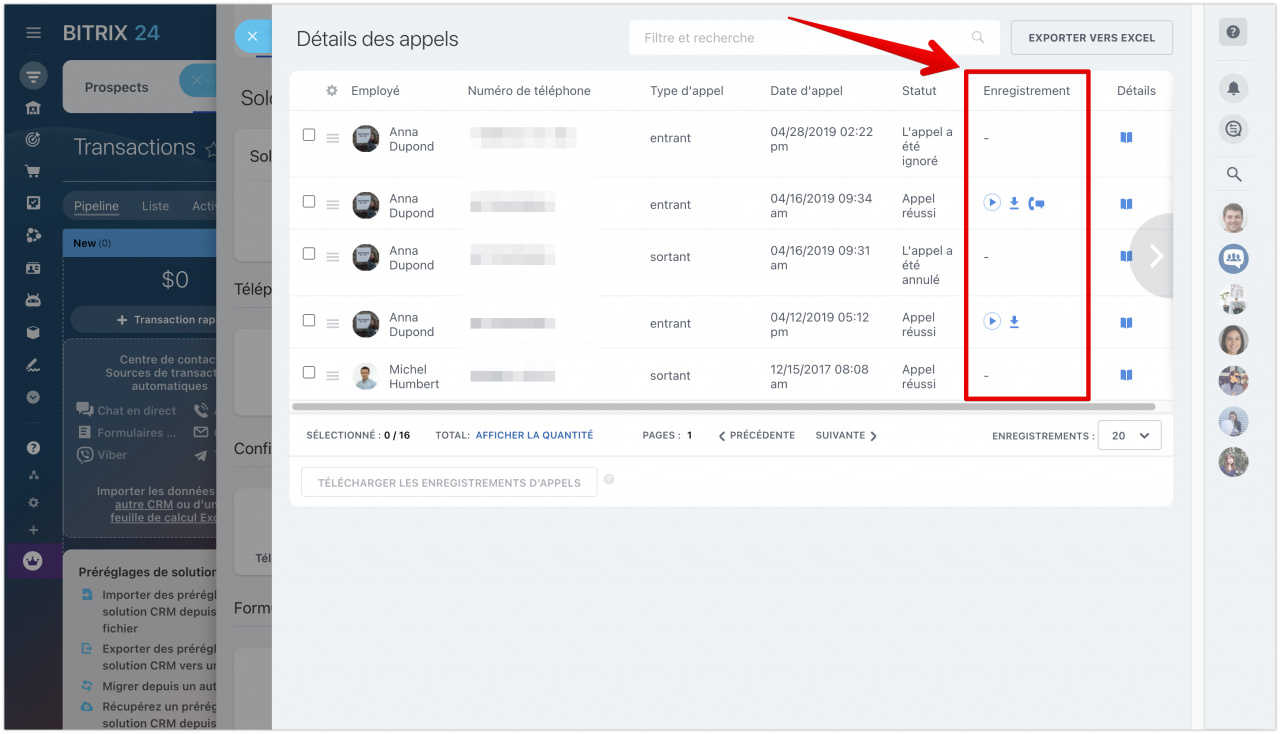Open details book icon for Michel Humbert call
The width and height of the screenshot is (1280, 734).
pos(1126,375)
